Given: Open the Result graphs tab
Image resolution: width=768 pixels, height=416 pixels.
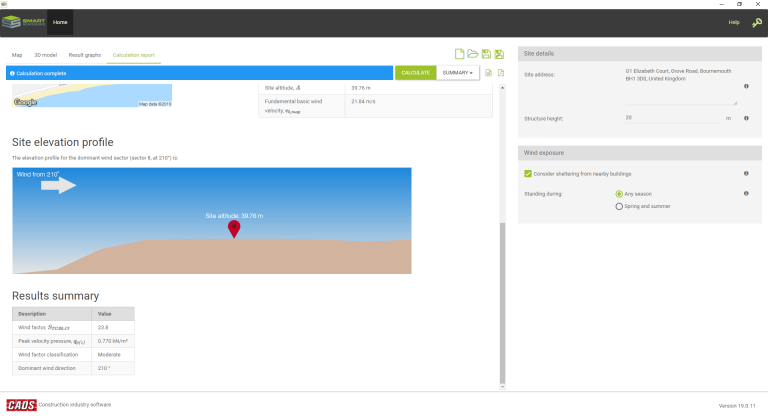Looking at the screenshot, I should point(84,55).
